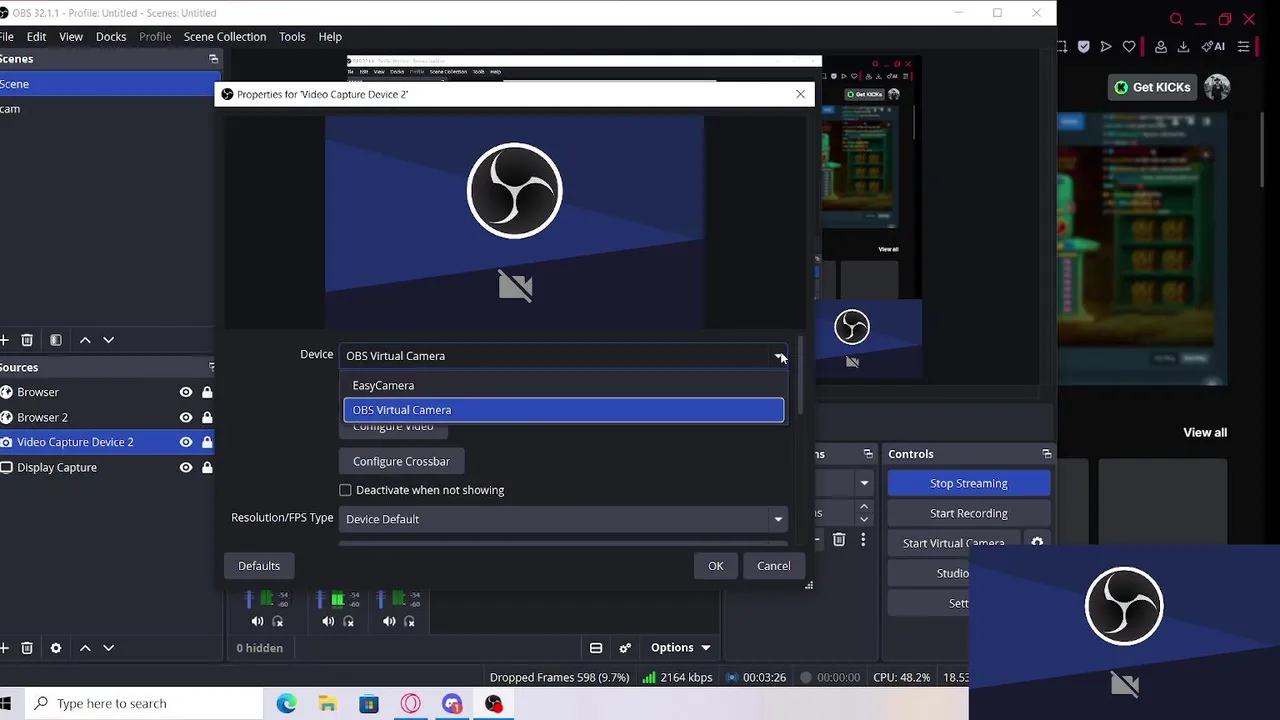This screenshot has height=720, width=1280.
Task: Toggle lock on Browser source
Action: (207, 392)
